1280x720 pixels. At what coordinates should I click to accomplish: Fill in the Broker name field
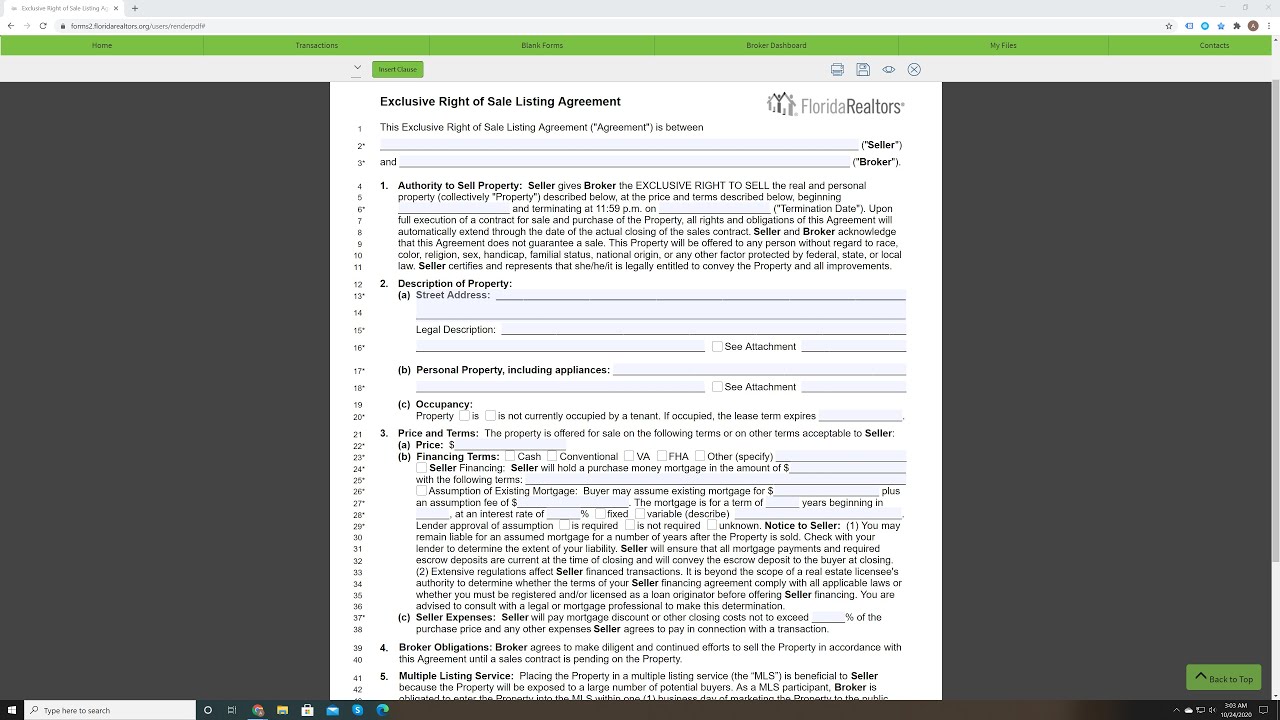625,161
